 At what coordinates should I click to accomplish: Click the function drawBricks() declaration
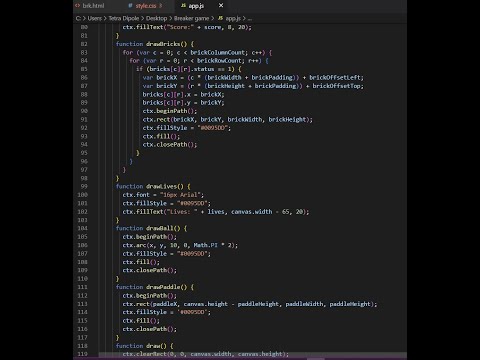point(155,44)
